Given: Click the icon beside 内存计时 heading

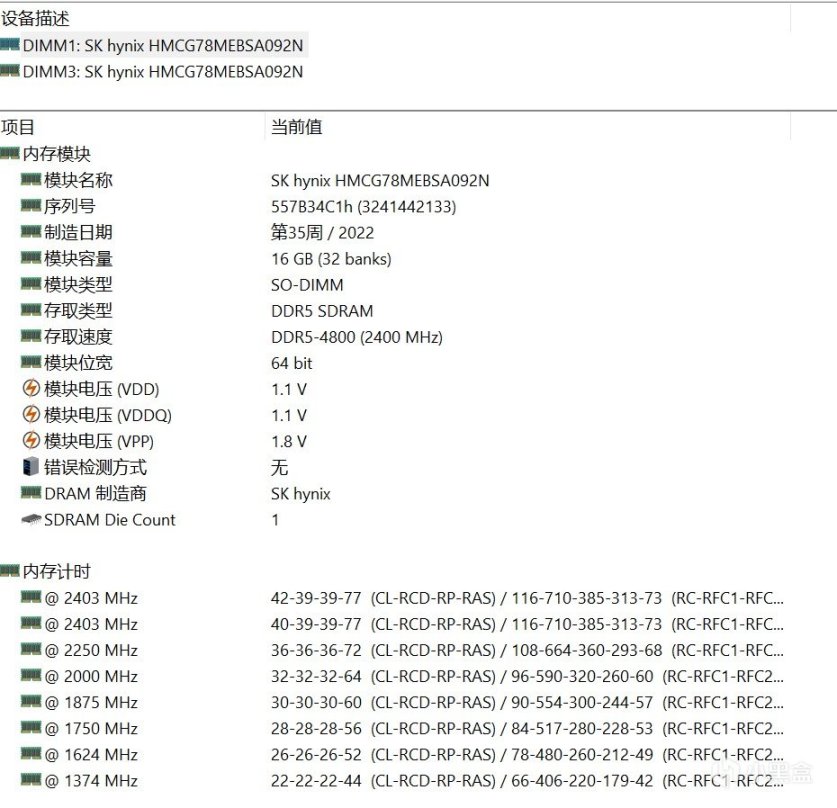Looking at the screenshot, I should (10, 572).
